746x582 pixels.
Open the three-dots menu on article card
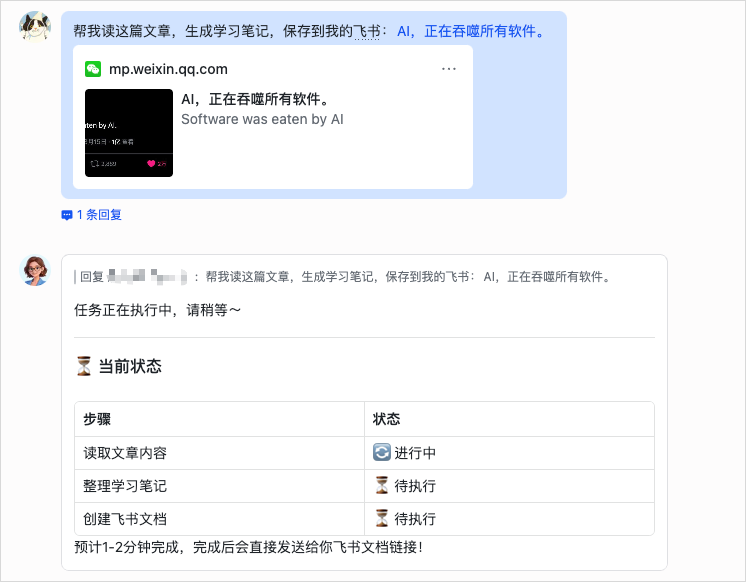448,69
